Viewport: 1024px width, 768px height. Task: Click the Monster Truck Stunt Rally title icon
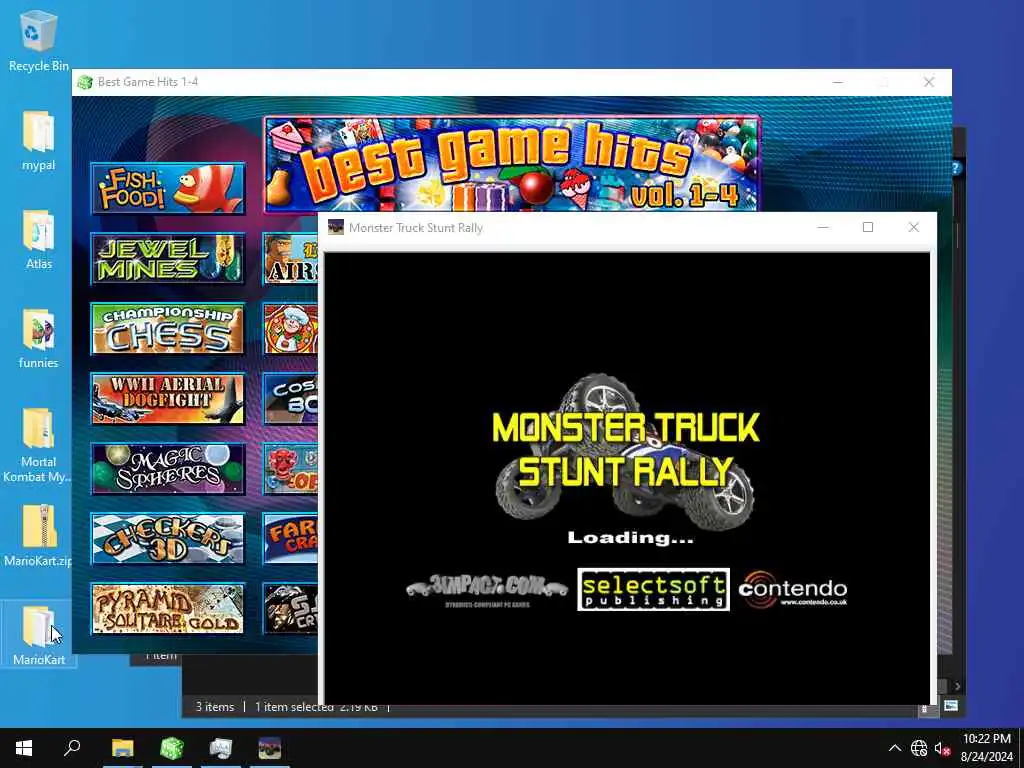pos(336,227)
